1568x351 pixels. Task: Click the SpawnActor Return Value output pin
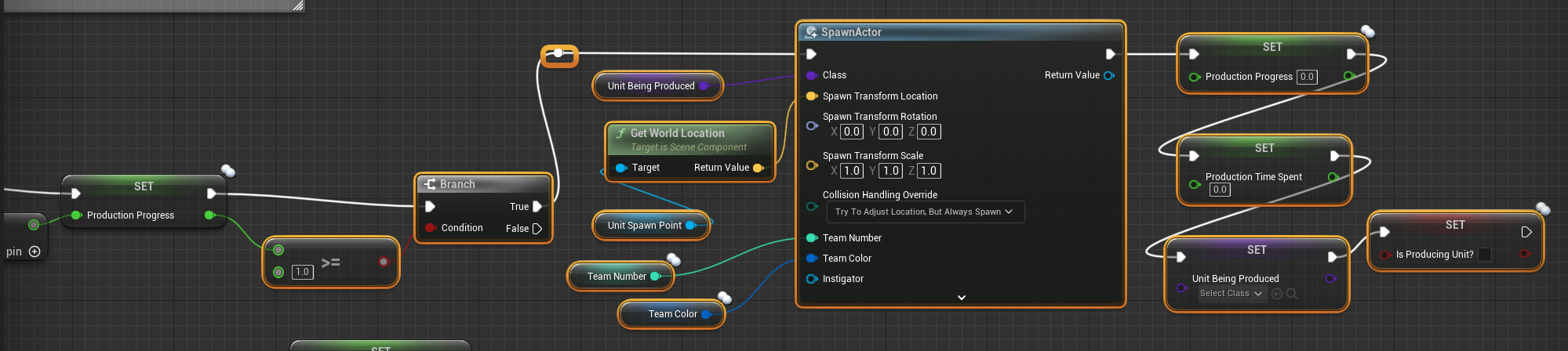(1109, 75)
